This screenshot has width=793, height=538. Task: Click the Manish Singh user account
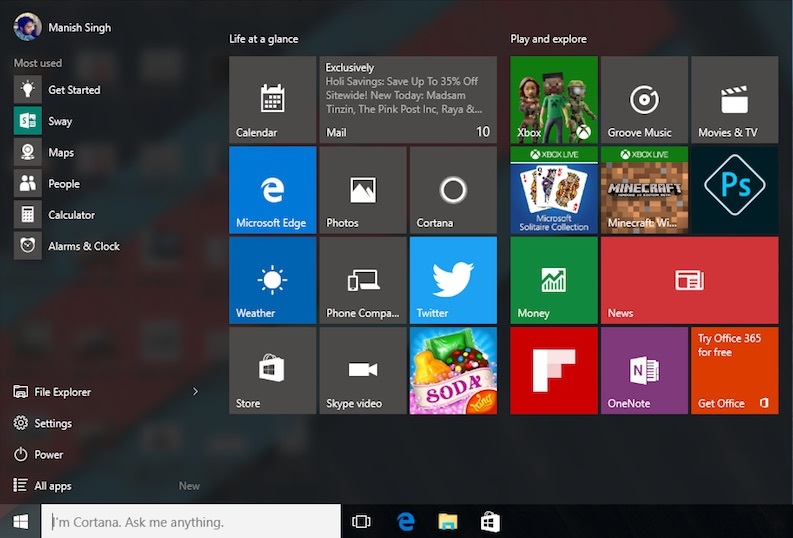[x=62, y=27]
